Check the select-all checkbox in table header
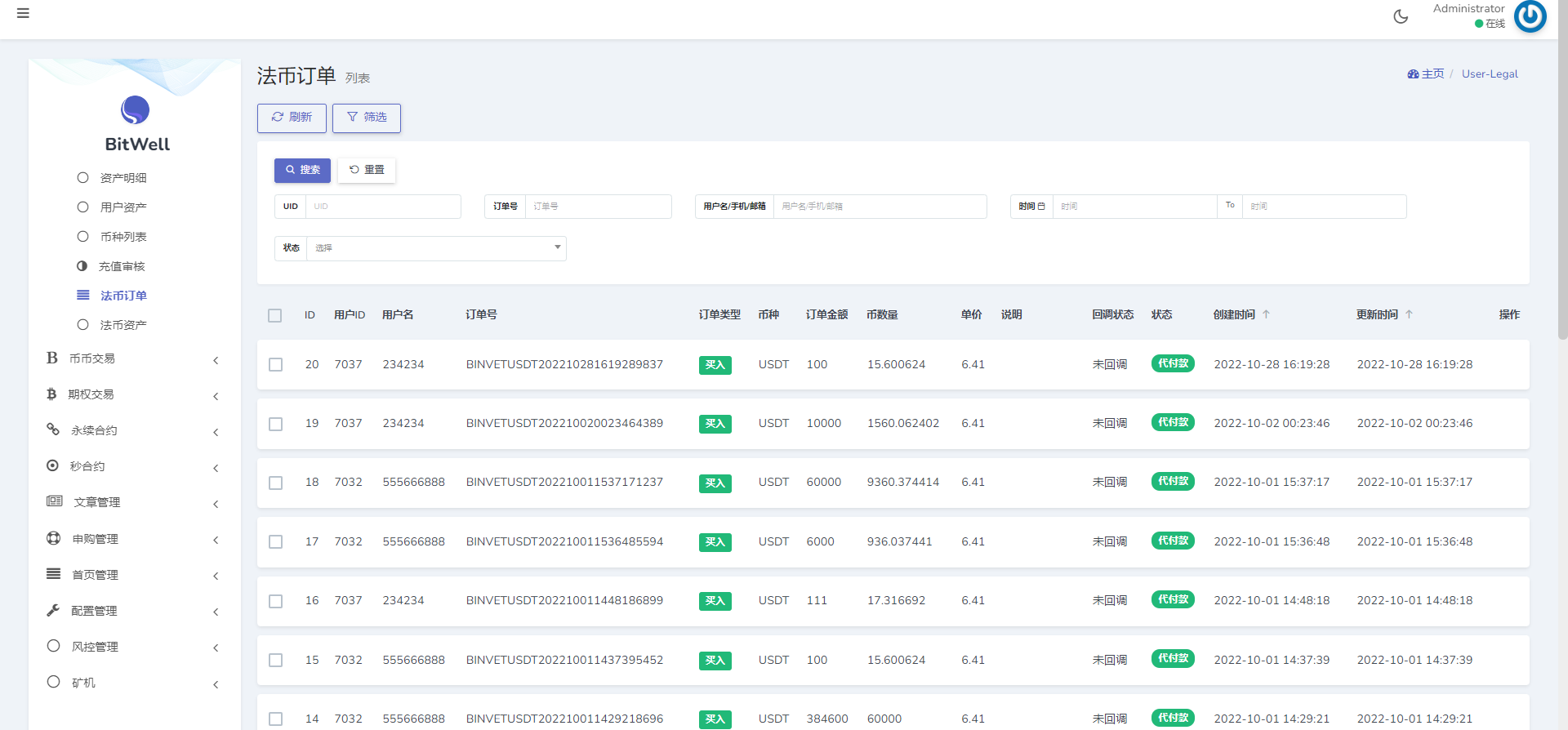 point(275,315)
